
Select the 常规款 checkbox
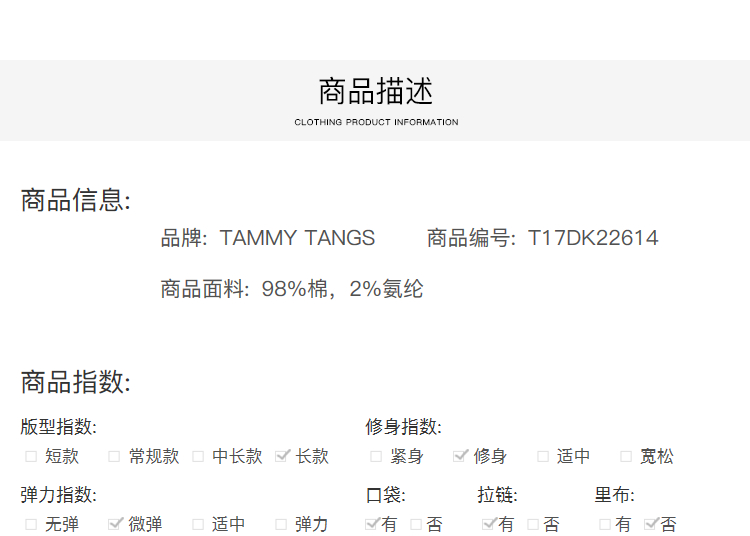114,456
